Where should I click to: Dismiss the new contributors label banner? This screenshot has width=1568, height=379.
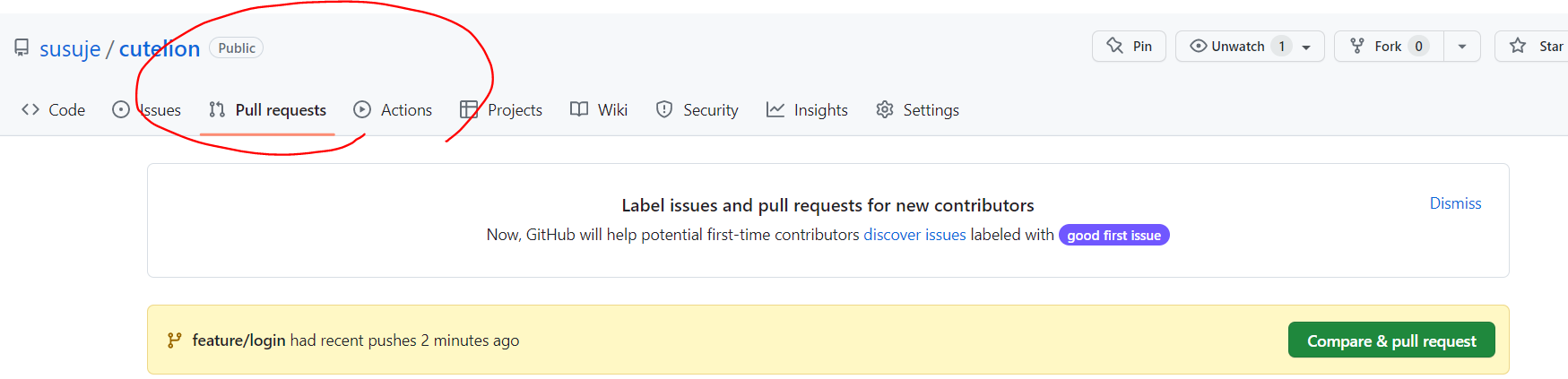(1455, 203)
